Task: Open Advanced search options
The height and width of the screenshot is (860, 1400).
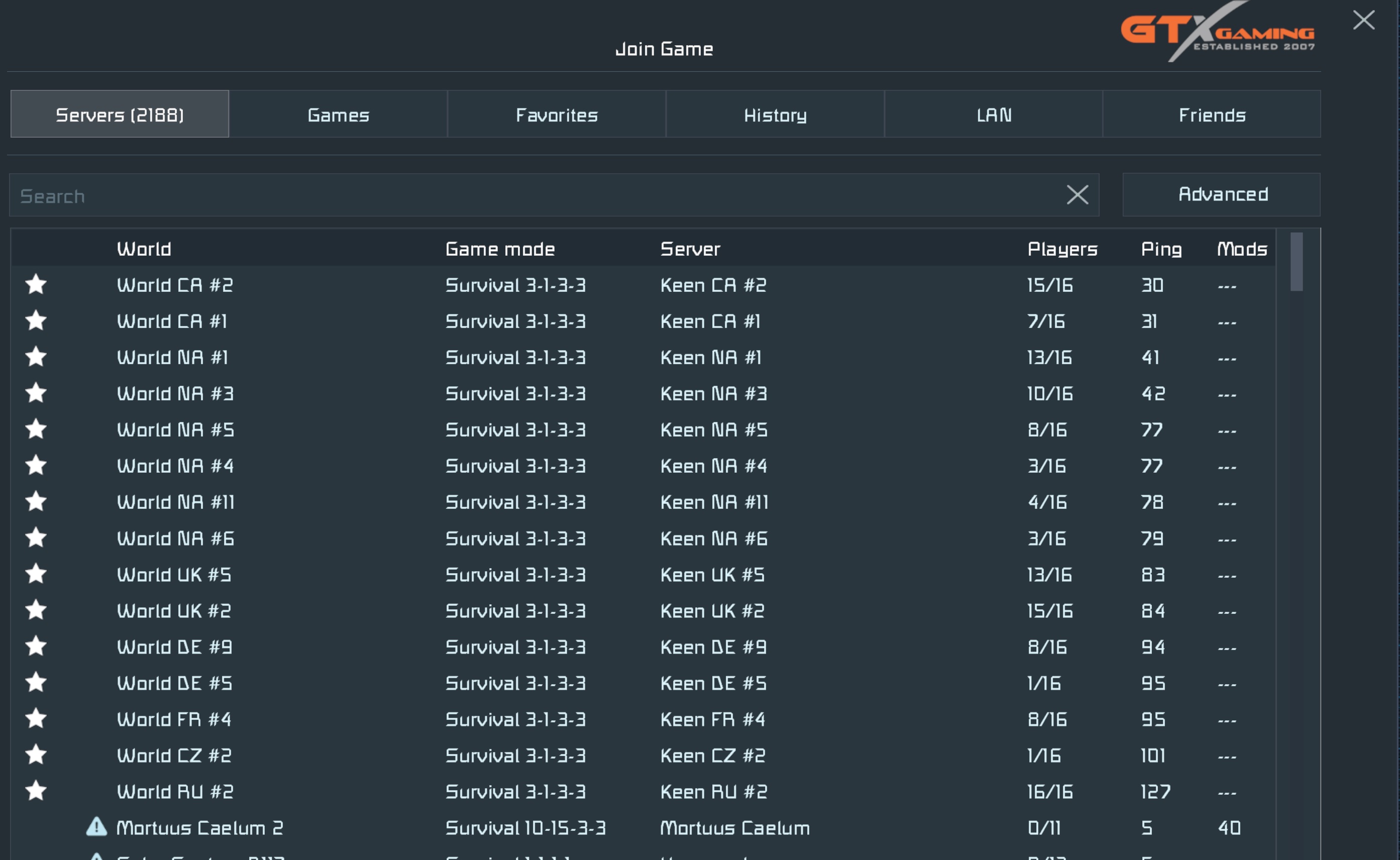Action: (x=1222, y=194)
